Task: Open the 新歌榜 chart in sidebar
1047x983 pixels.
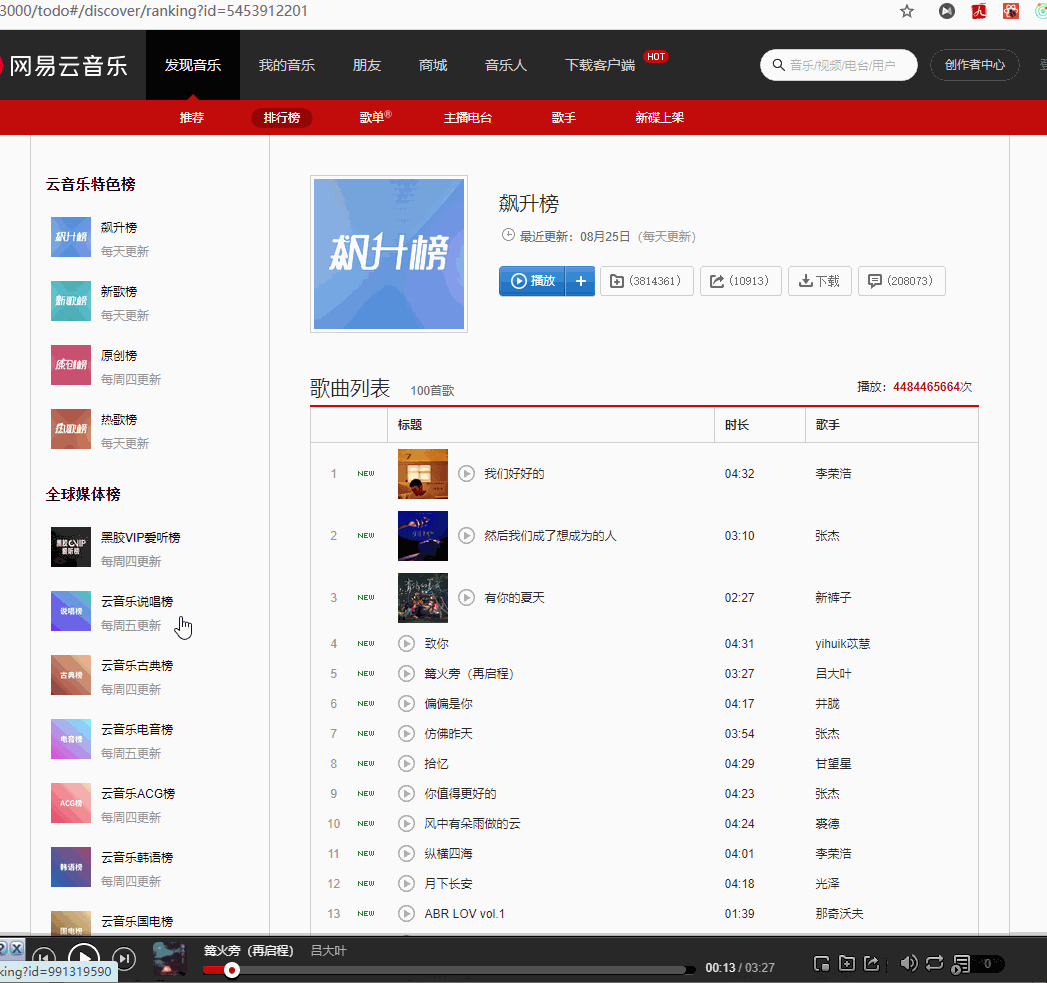Action: [x=119, y=292]
